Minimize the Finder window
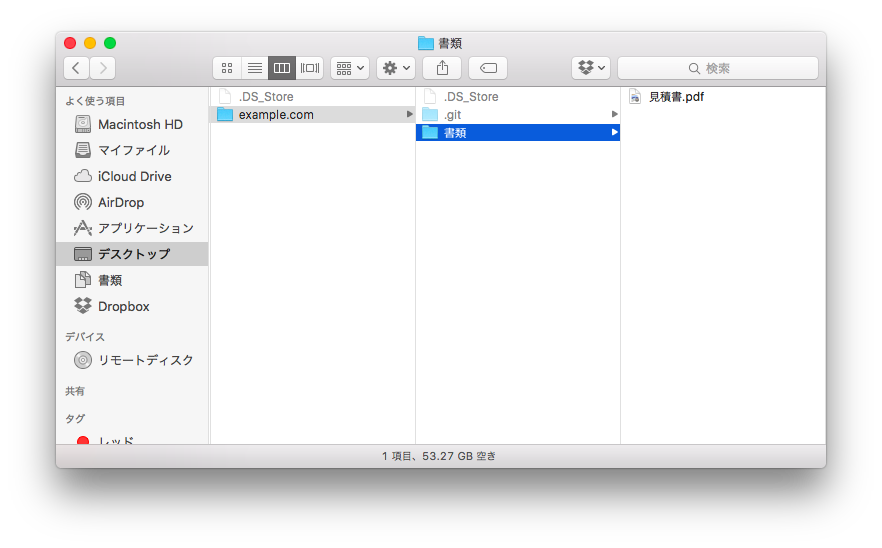The image size is (882, 548). tap(90, 43)
